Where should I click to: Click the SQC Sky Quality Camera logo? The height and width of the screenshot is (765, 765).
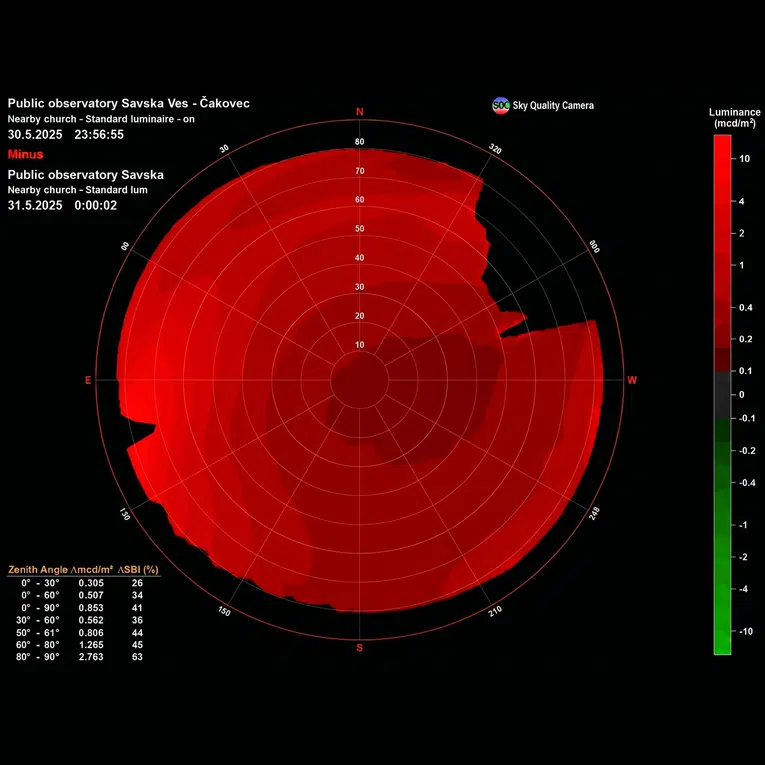501,105
